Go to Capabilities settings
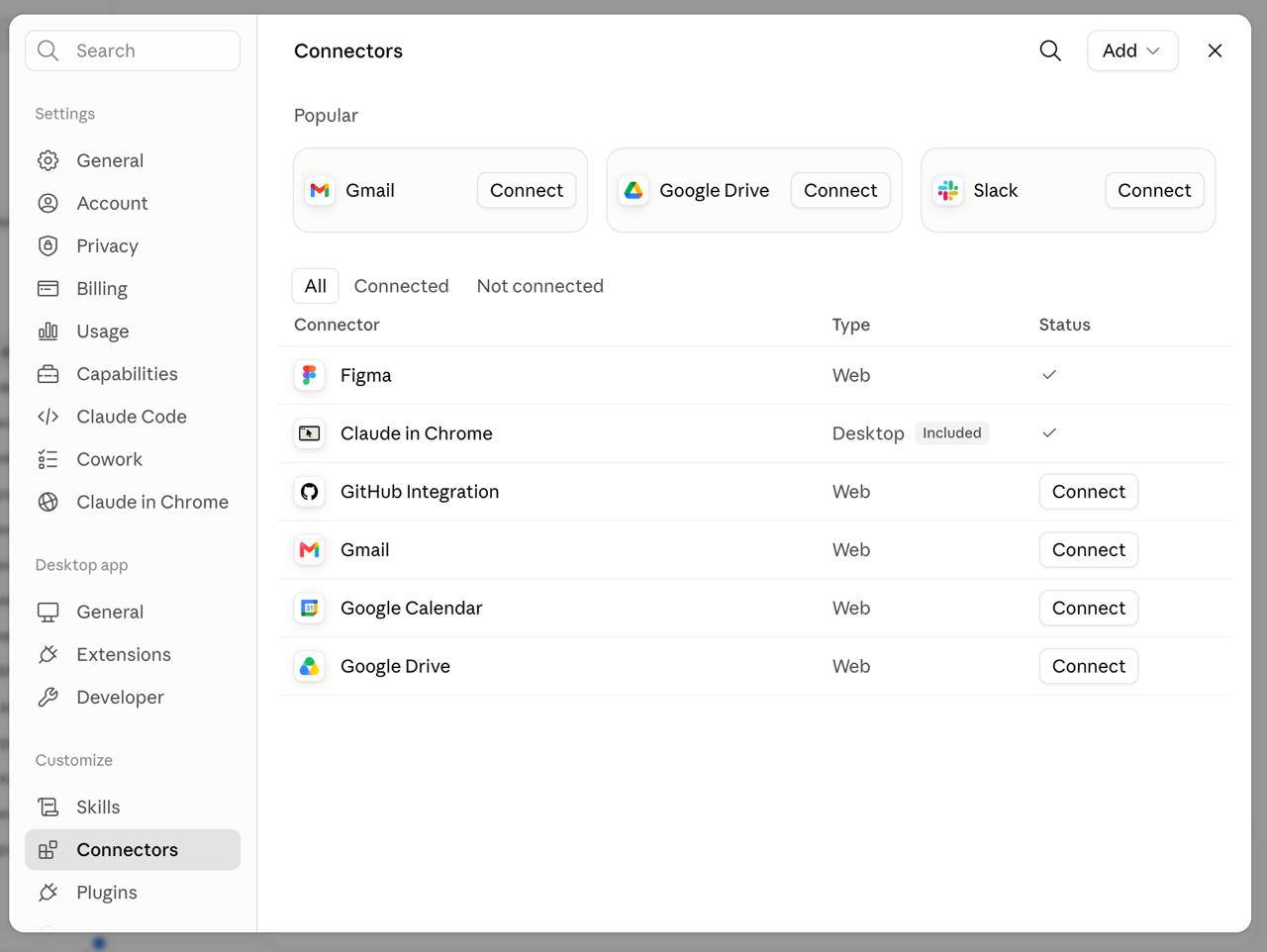Viewport: 1267px width, 952px height. pos(133,374)
